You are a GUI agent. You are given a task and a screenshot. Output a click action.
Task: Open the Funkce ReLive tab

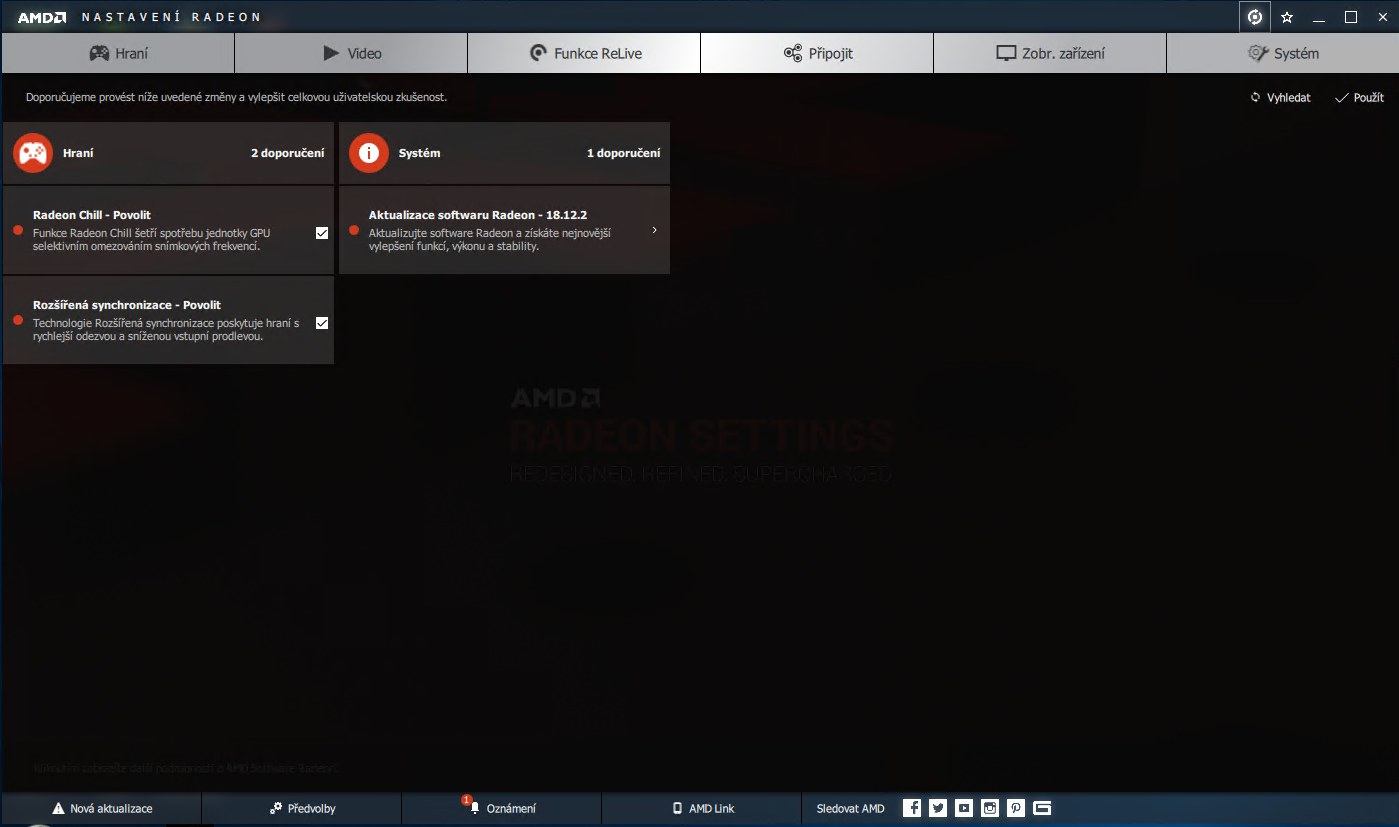pos(584,53)
